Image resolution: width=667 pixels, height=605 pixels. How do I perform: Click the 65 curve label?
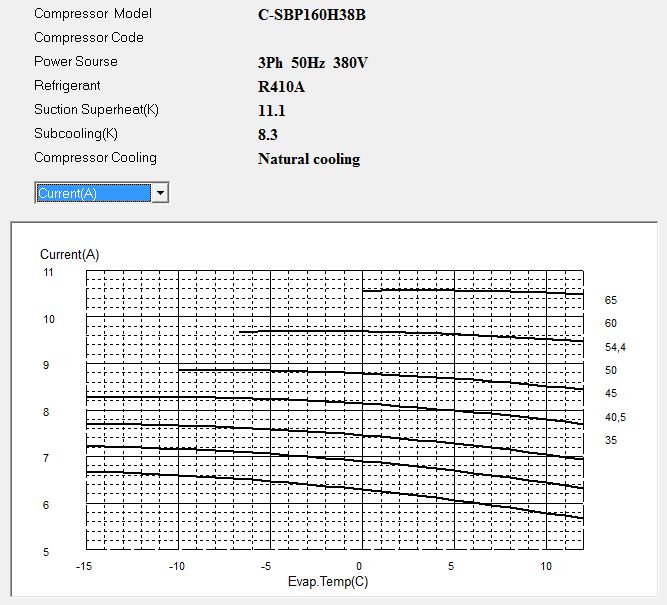(x=610, y=300)
